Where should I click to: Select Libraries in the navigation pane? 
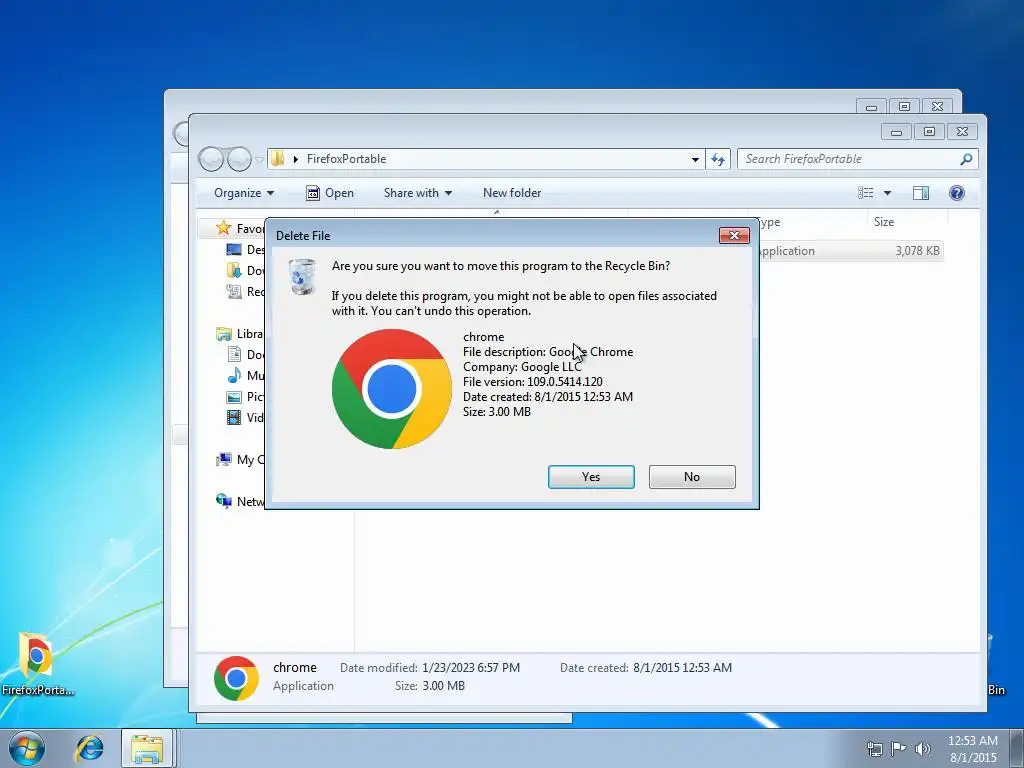click(x=240, y=334)
